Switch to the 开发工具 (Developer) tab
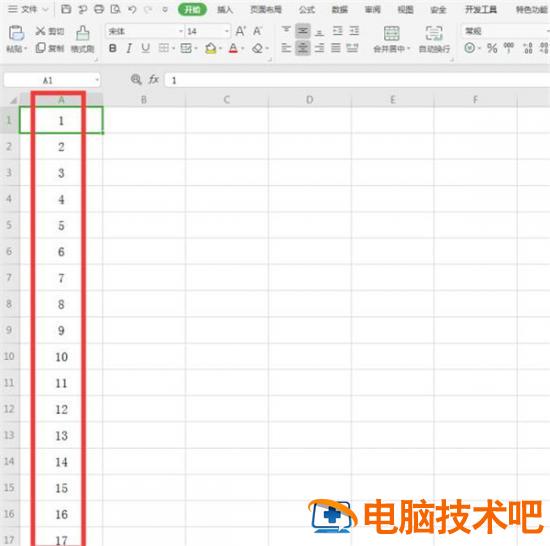 (481, 9)
